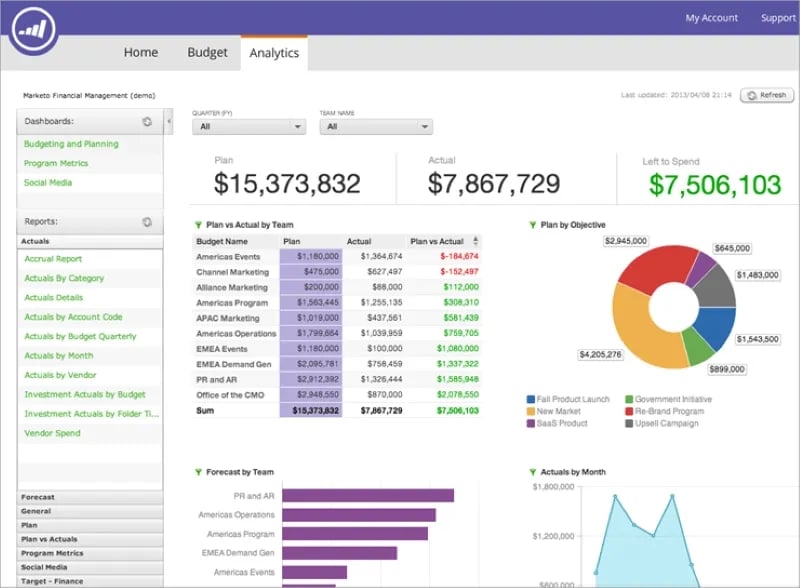The width and height of the screenshot is (800, 588).
Task: Switch to the Budget tab
Action: tap(206, 52)
